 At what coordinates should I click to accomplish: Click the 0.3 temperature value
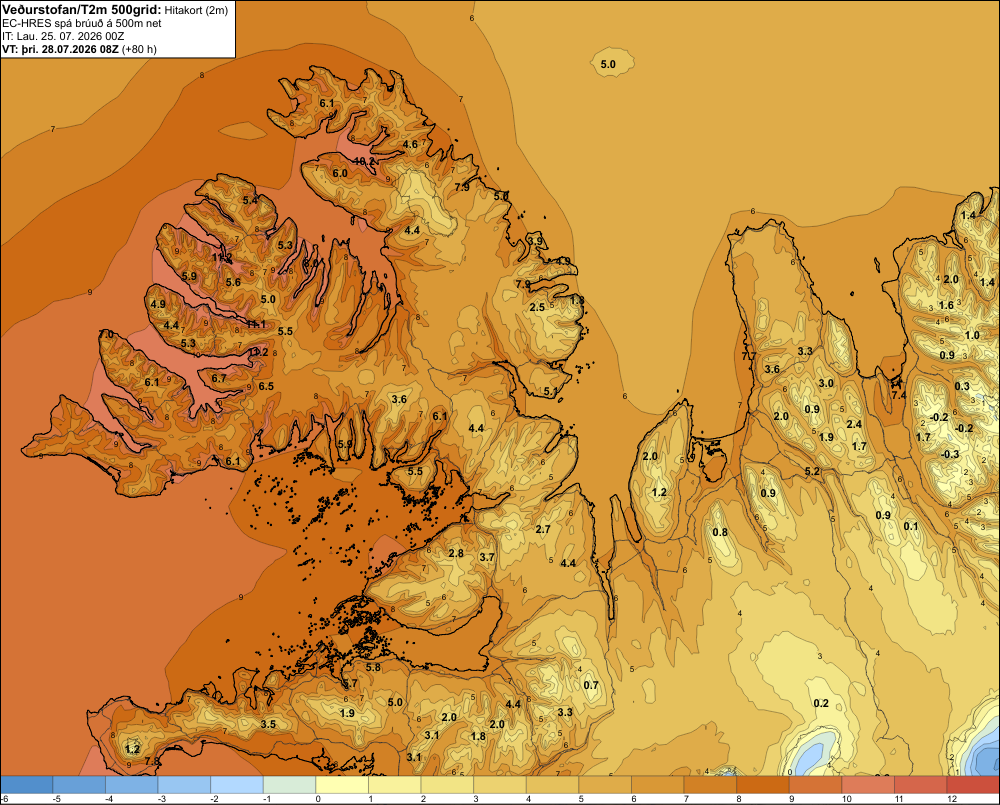962,386
